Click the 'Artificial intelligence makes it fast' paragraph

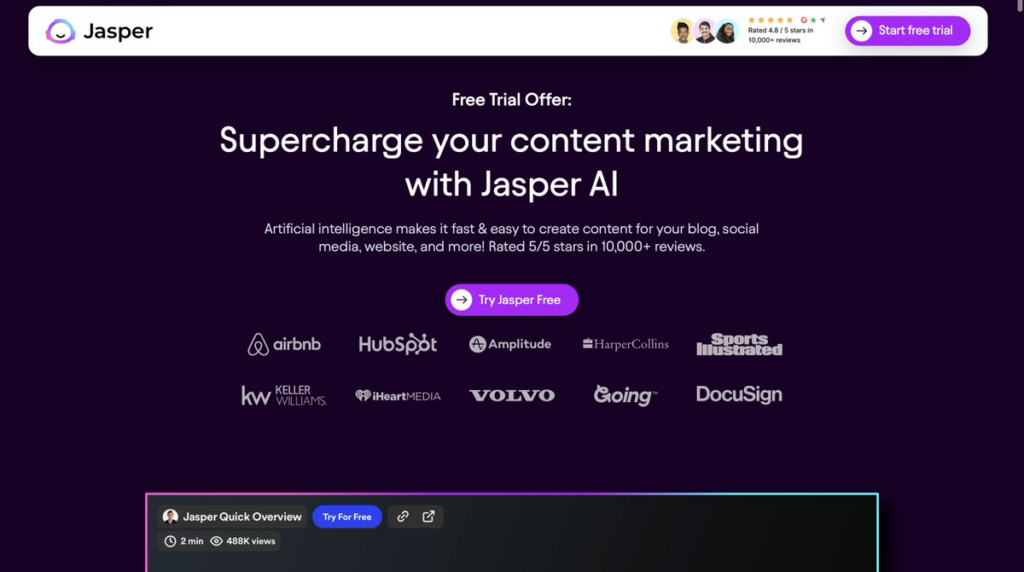tap(511, 238)
